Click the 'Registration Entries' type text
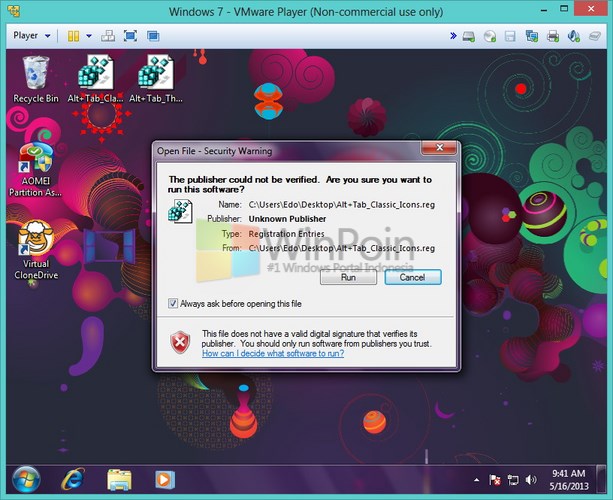Image resolution: width=613 pixels, height=500 pixels. point(287,234)
